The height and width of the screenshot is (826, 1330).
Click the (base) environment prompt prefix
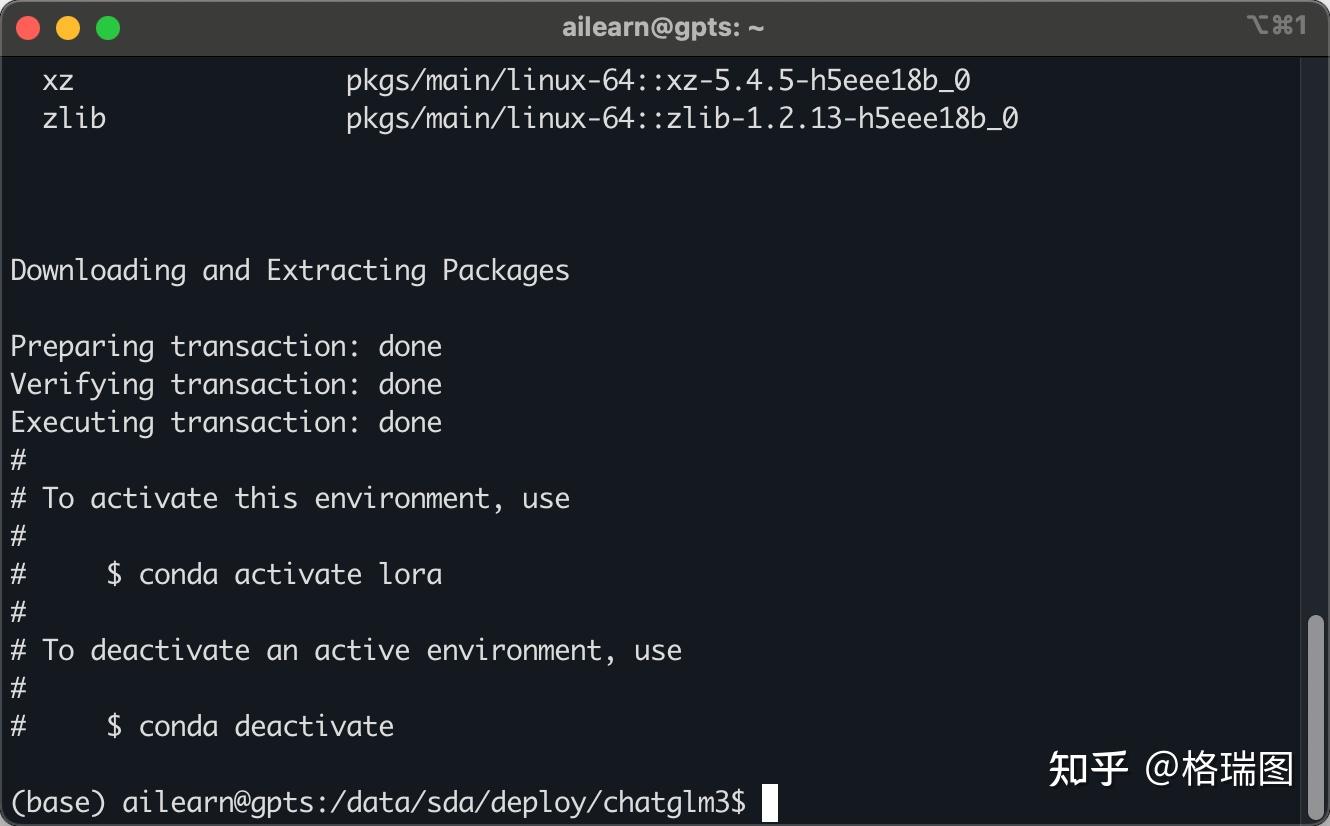click(58, 803)
